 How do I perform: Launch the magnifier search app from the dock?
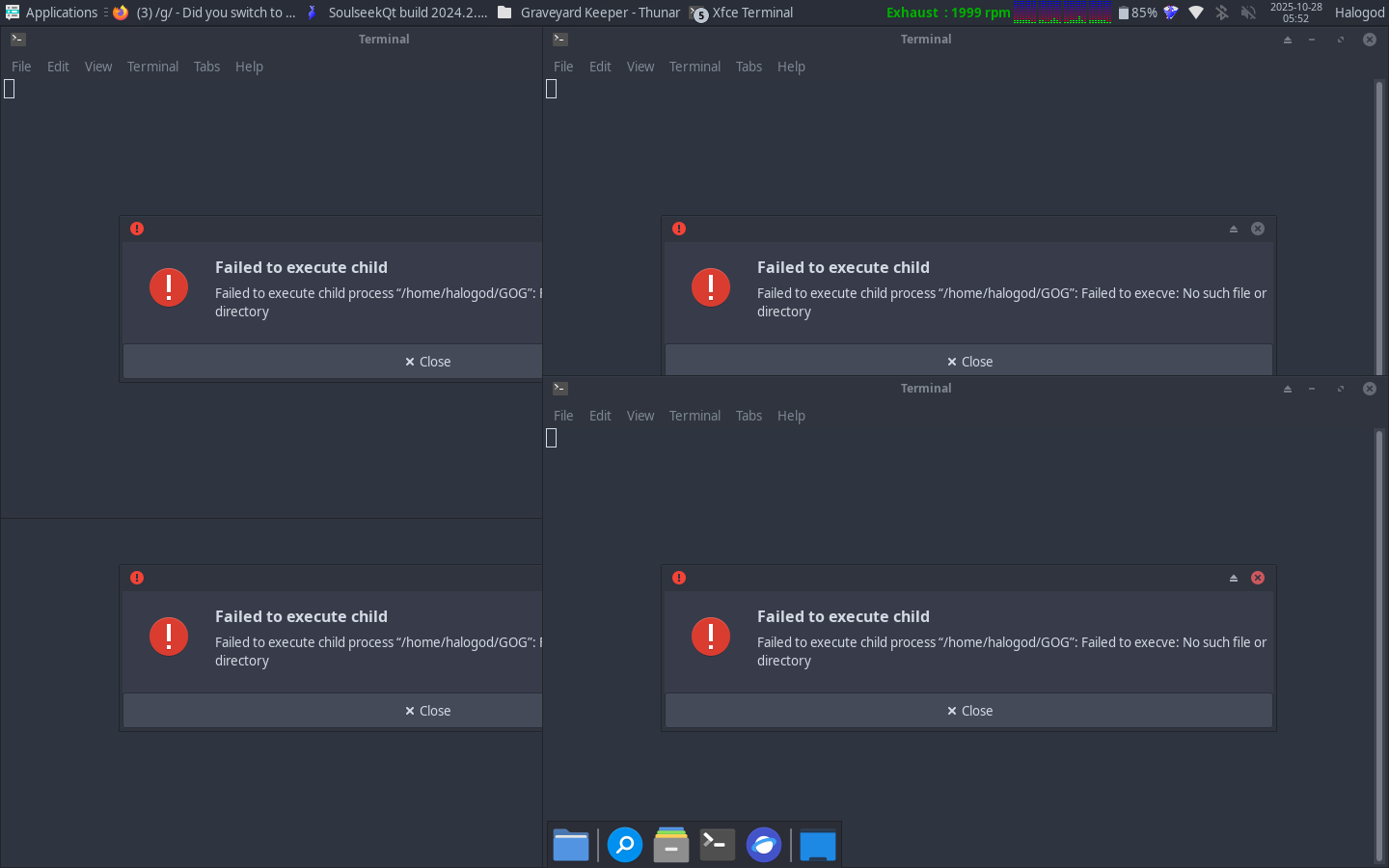(x=625, y=845)
